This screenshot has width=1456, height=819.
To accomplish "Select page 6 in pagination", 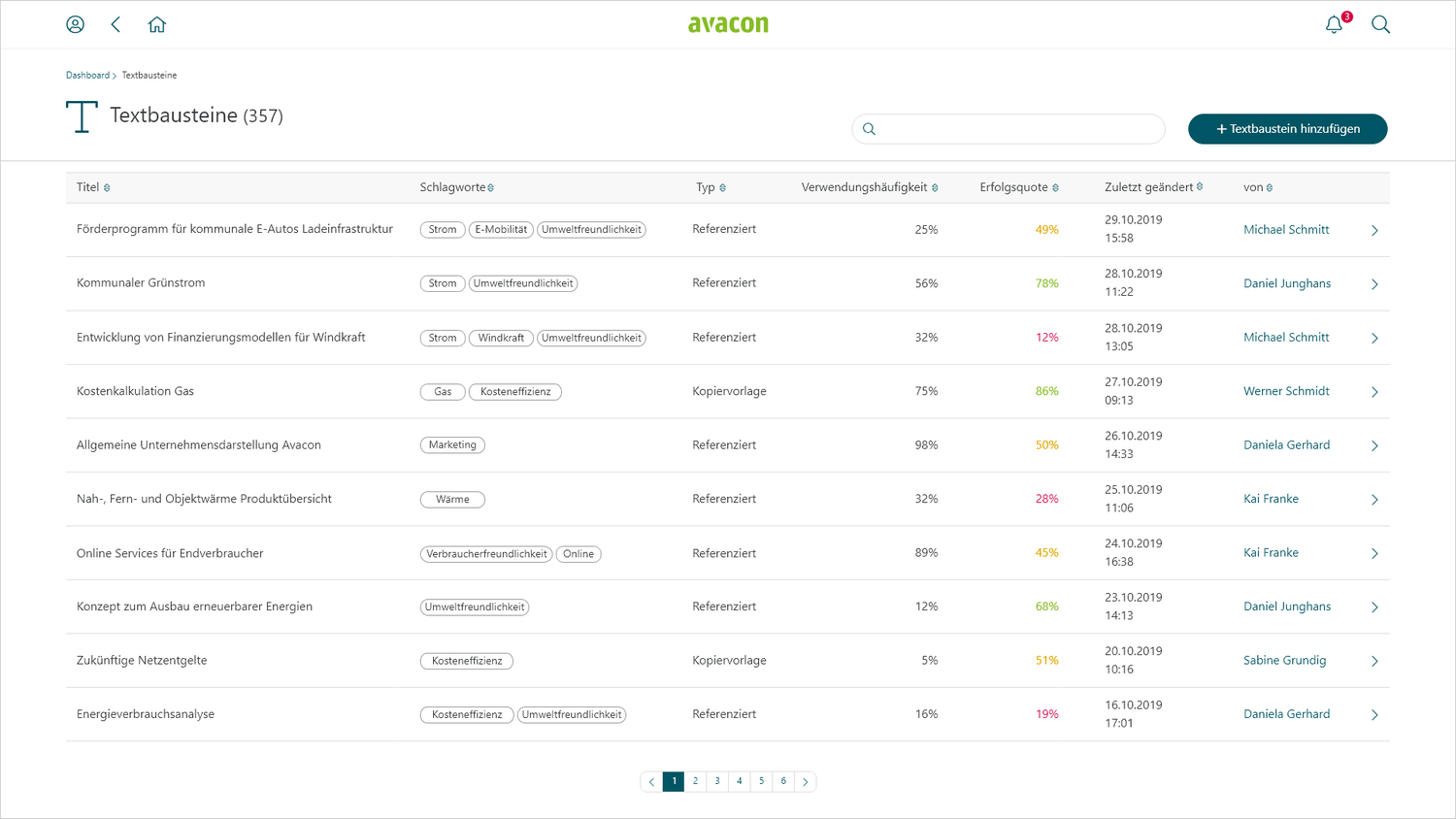I will [x=783, y=781].
